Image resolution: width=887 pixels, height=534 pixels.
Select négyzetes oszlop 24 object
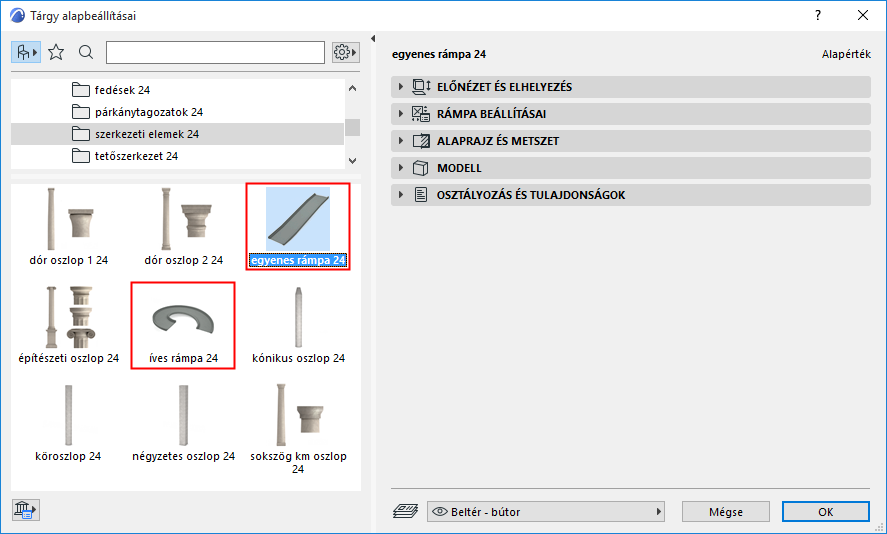click(x=183, y=423)
